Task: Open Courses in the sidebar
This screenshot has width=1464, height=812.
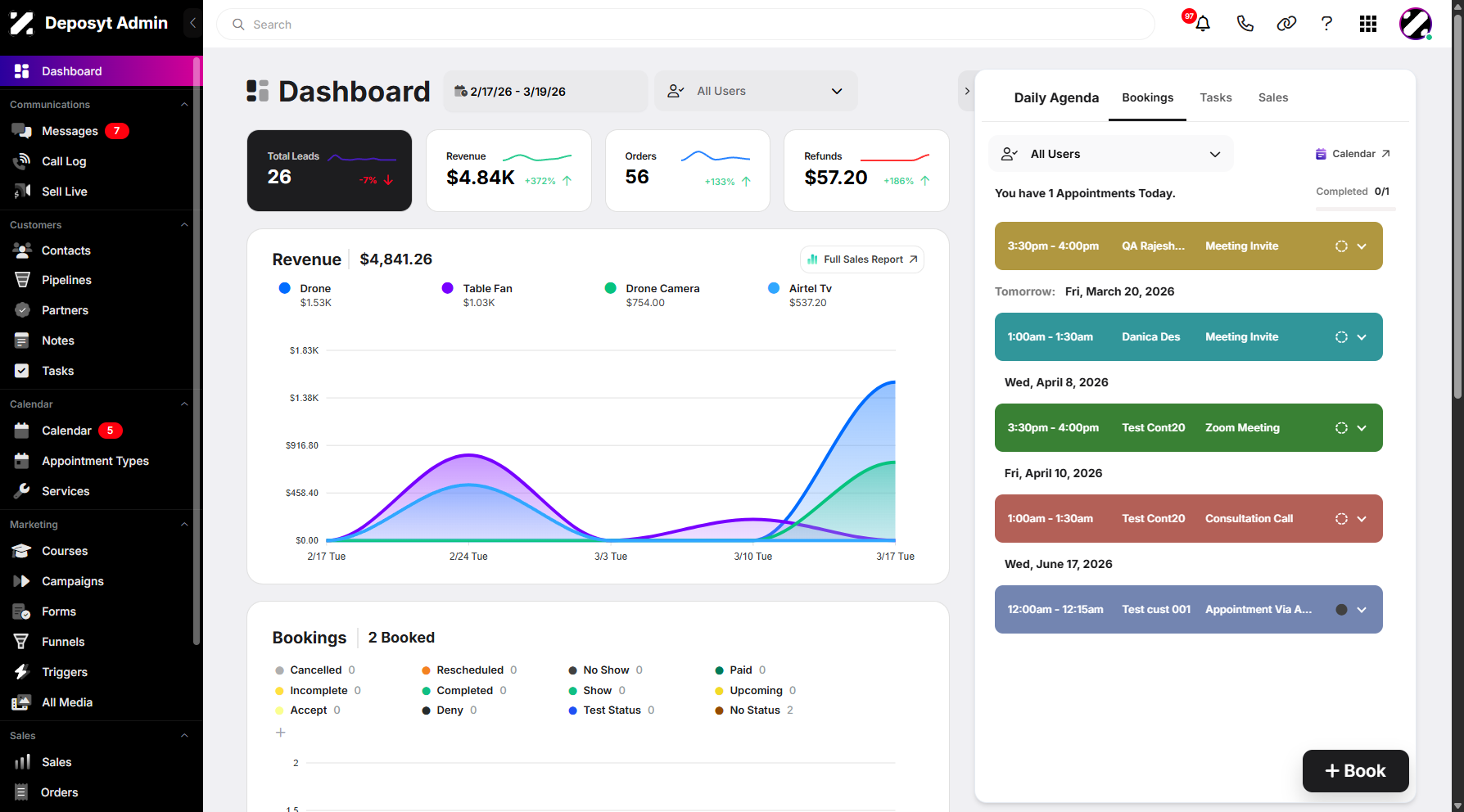Action: pyautogui.click(x=65, y=551)
